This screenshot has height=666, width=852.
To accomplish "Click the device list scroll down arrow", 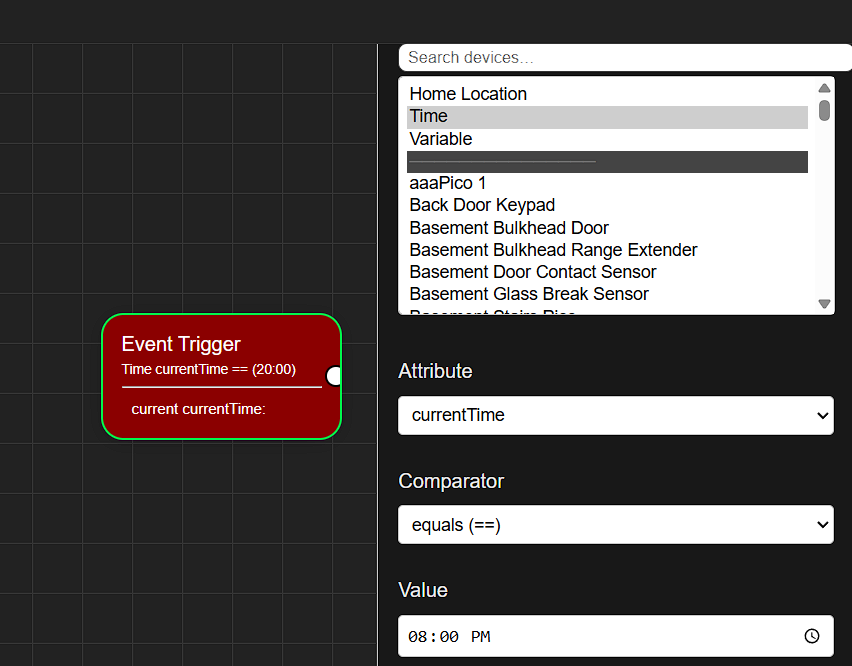I will click(824, 303).
